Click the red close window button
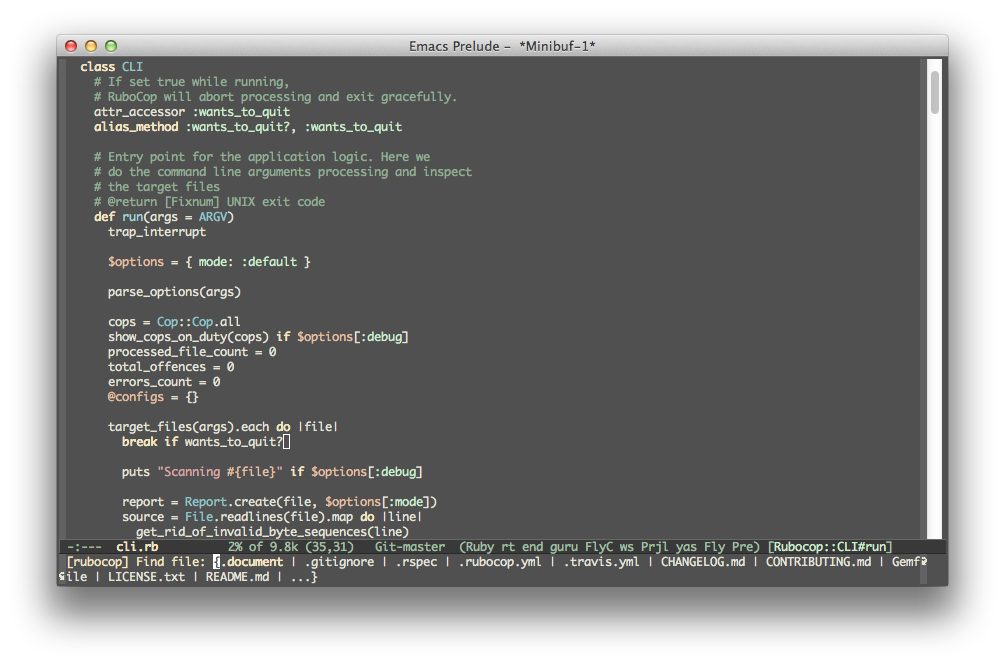 (71, 46)
